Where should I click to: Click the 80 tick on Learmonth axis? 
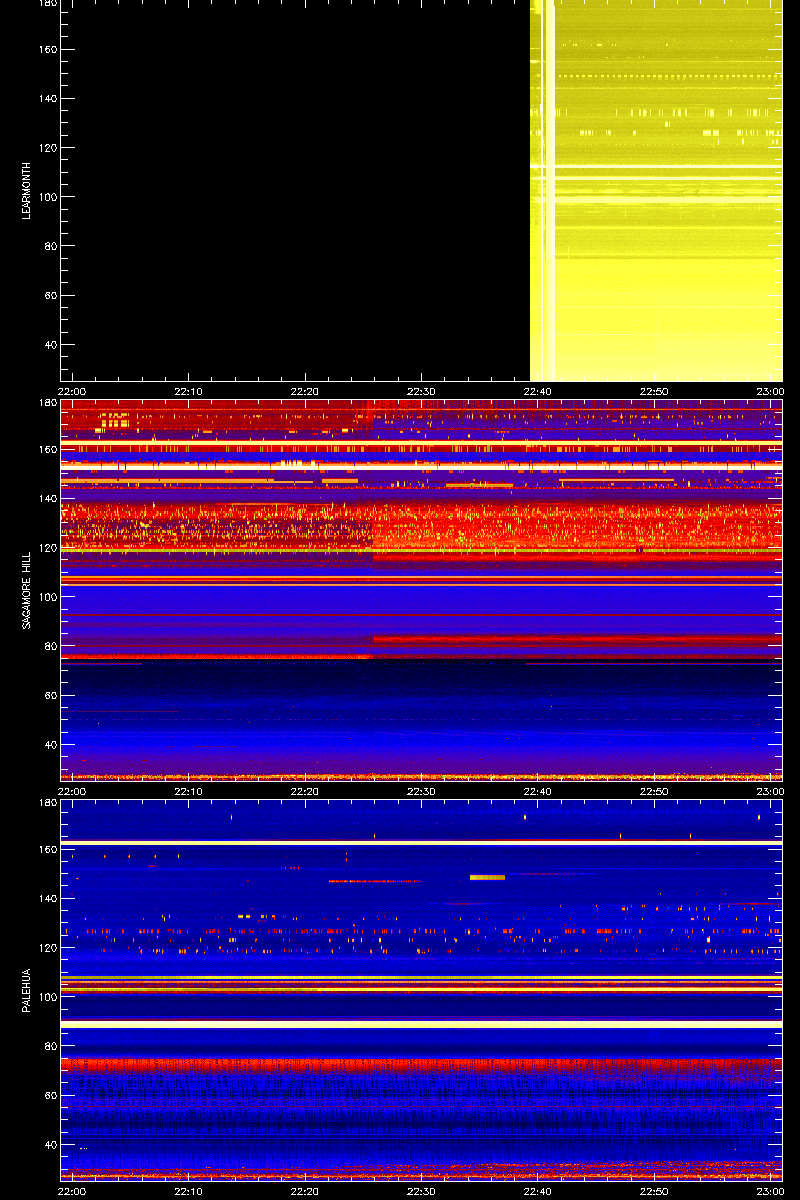(51, 247)
